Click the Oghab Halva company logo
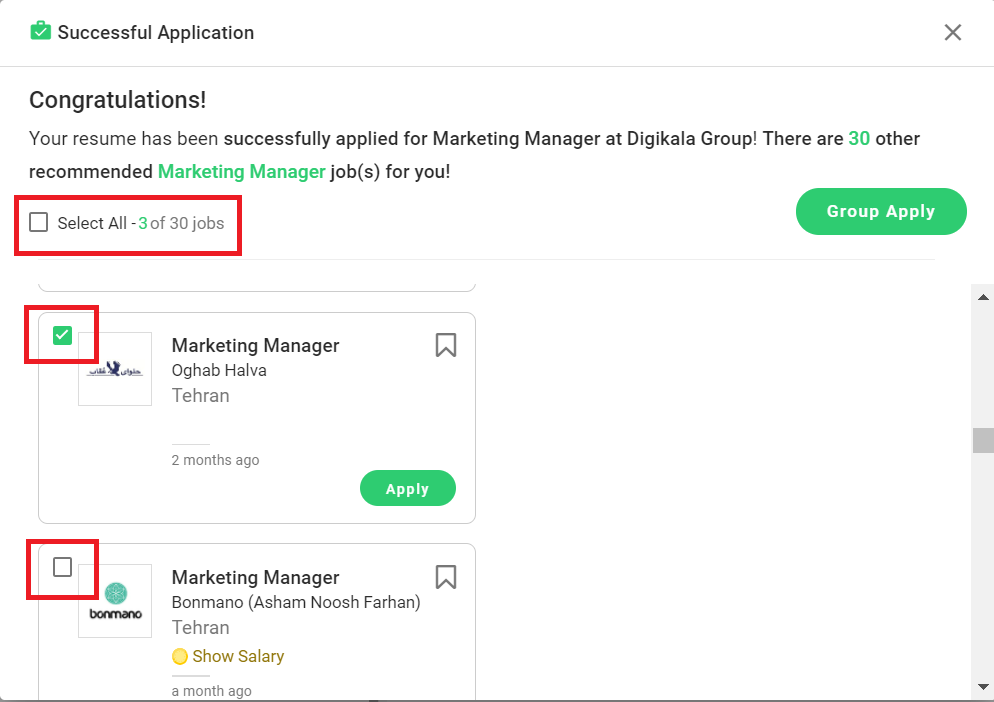 click(x=115, y=369)
